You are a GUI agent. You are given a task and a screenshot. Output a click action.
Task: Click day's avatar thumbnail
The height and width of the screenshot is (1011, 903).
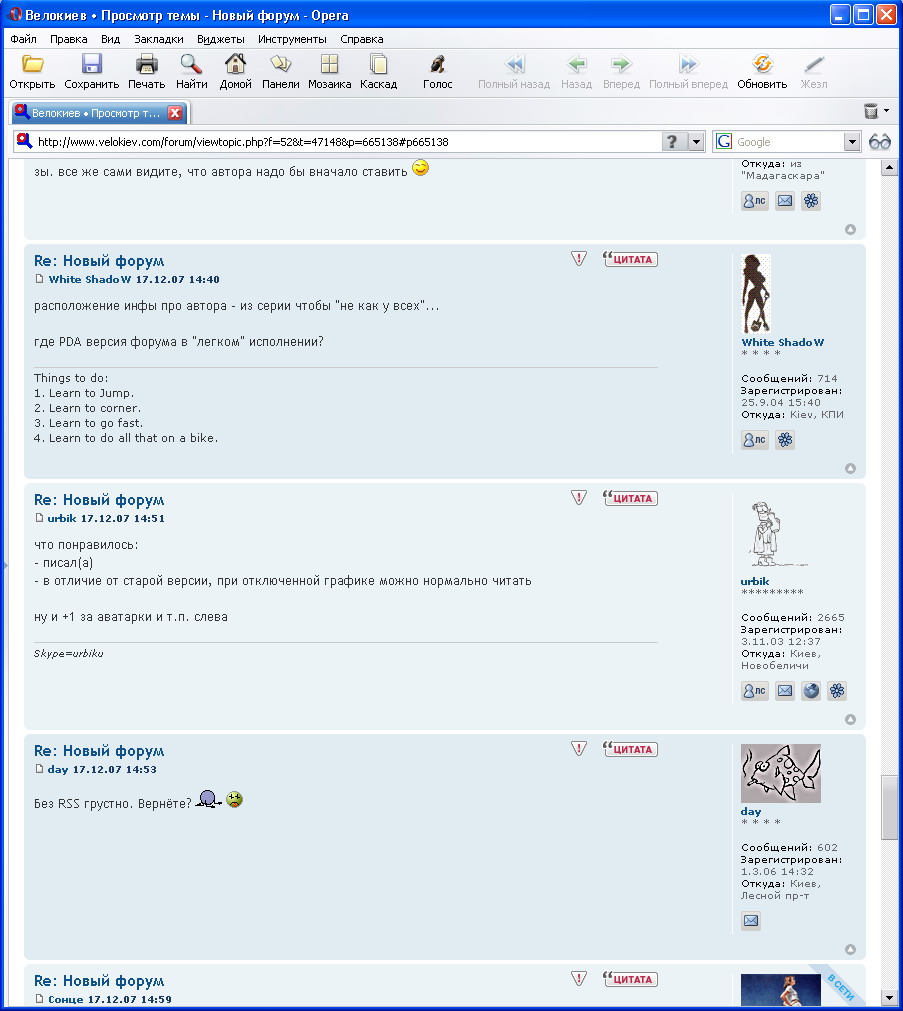point(780,773)
